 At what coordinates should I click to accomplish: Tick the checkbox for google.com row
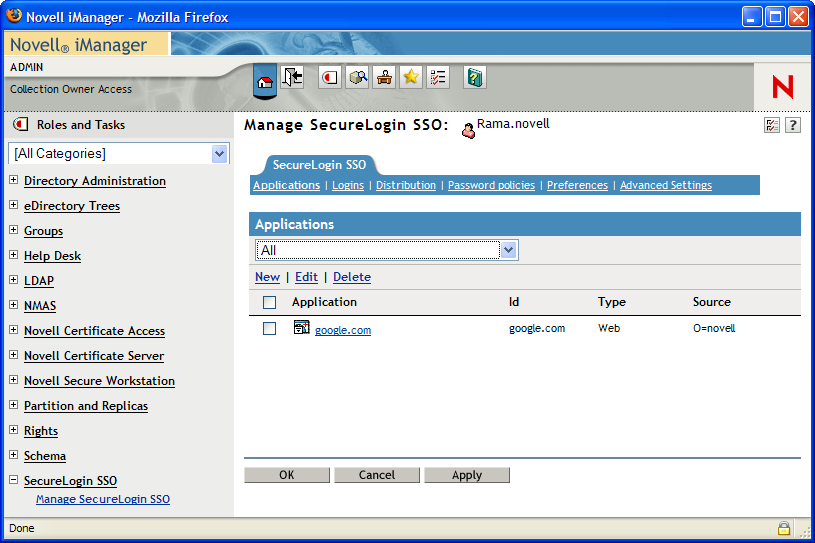[x=269, y=328]
